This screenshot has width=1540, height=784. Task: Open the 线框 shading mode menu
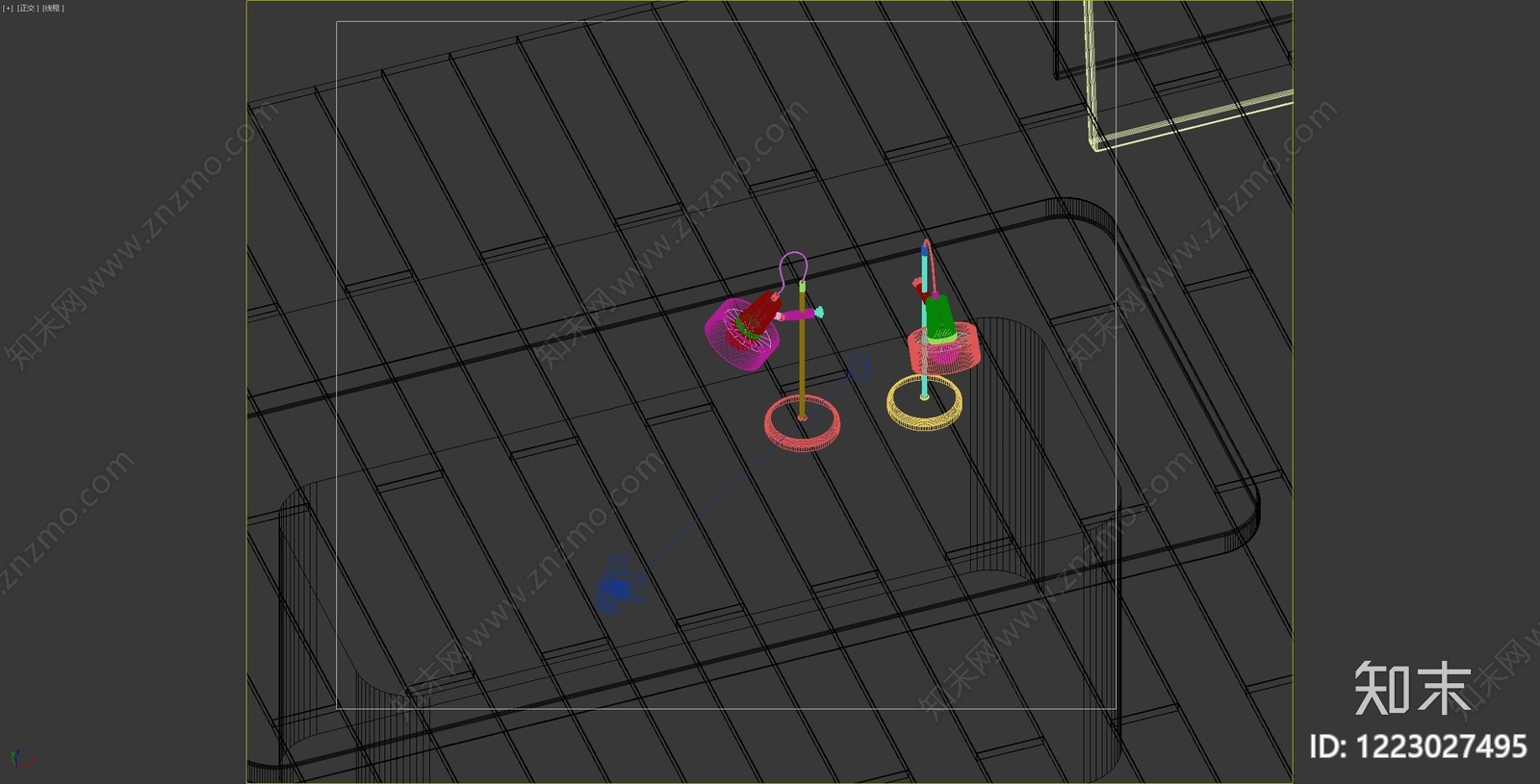click(52, 8)
